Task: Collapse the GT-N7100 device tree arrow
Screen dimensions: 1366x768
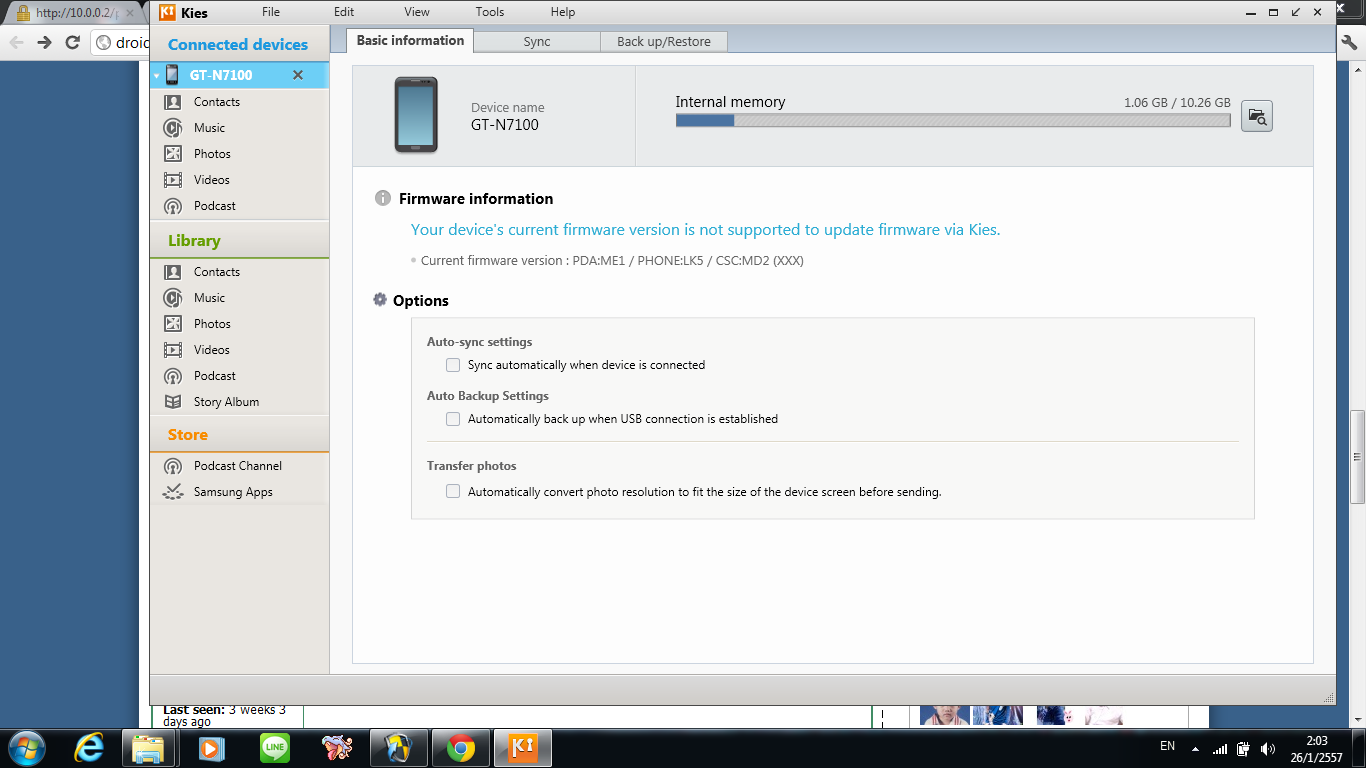Action: tap(157, 75)
